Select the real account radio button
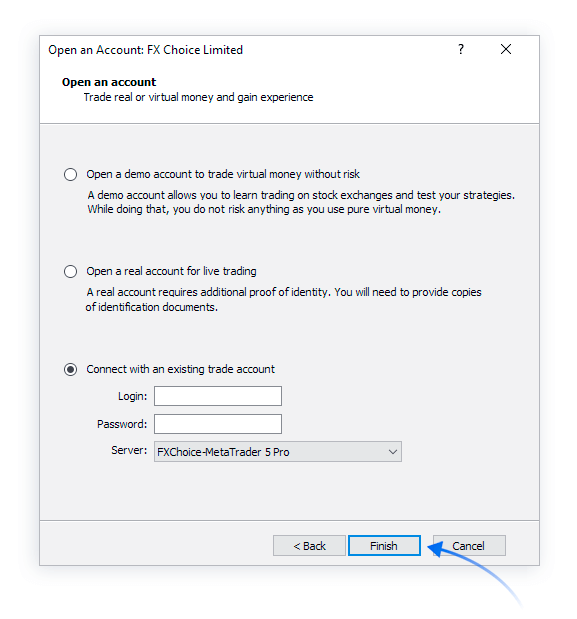 [x=70, y=271]
